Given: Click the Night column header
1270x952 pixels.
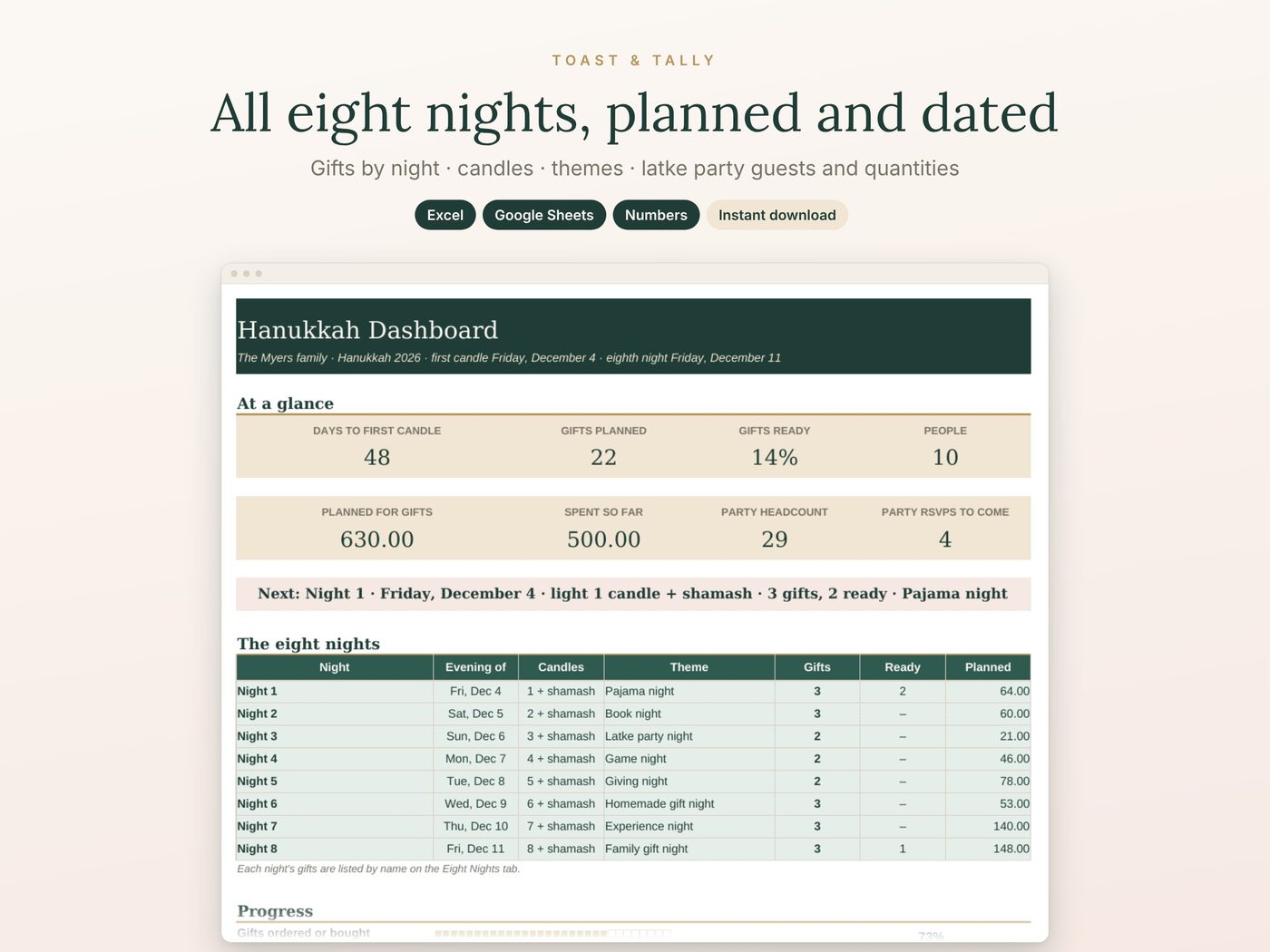Looking at the screenshot, I should pyautogui.click(x=335, y=667).
